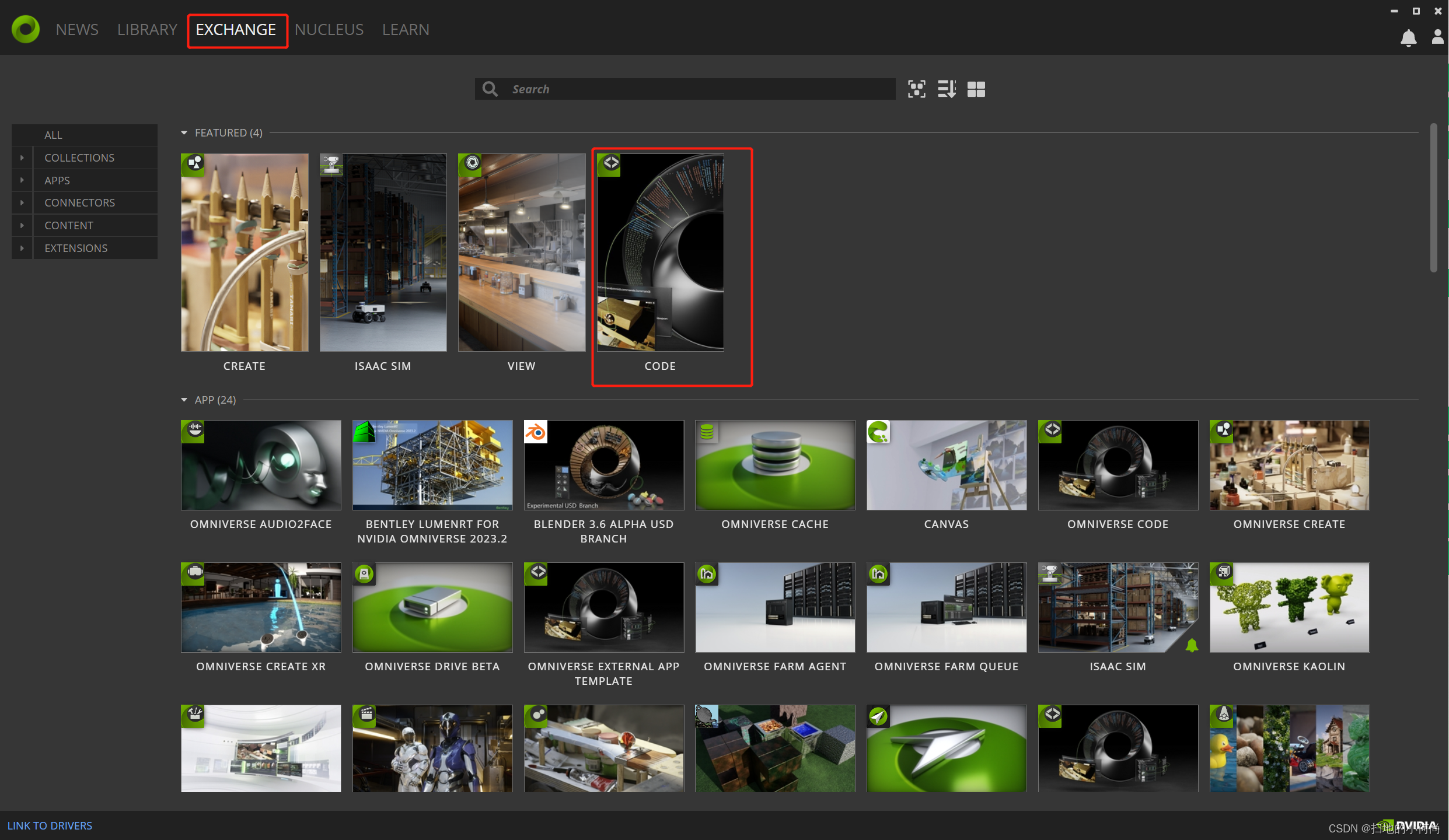Select the ALL category
This screenshot has width=1449, height=840.
[85, 135]
